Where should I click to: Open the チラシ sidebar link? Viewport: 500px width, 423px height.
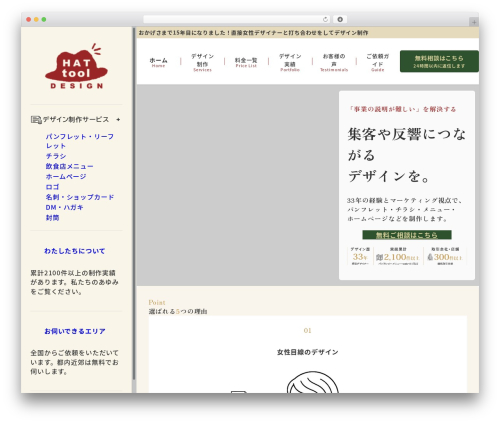click(56, 156)
